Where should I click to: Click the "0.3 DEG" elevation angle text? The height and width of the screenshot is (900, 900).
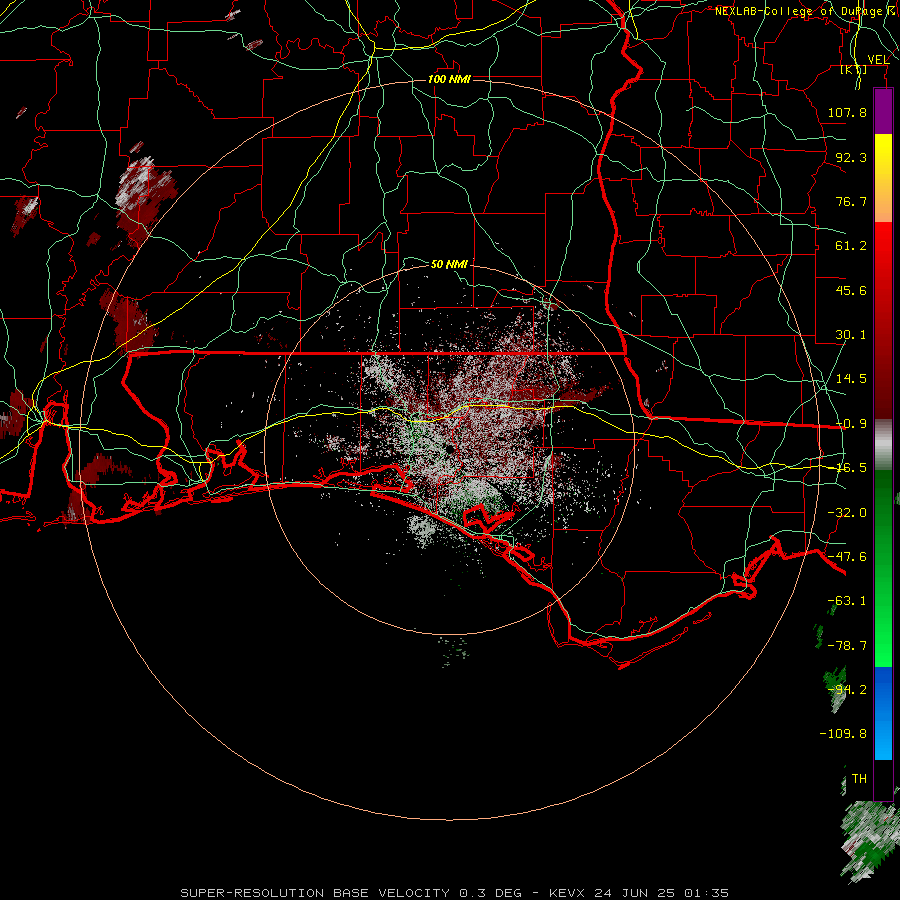point(490,893)
